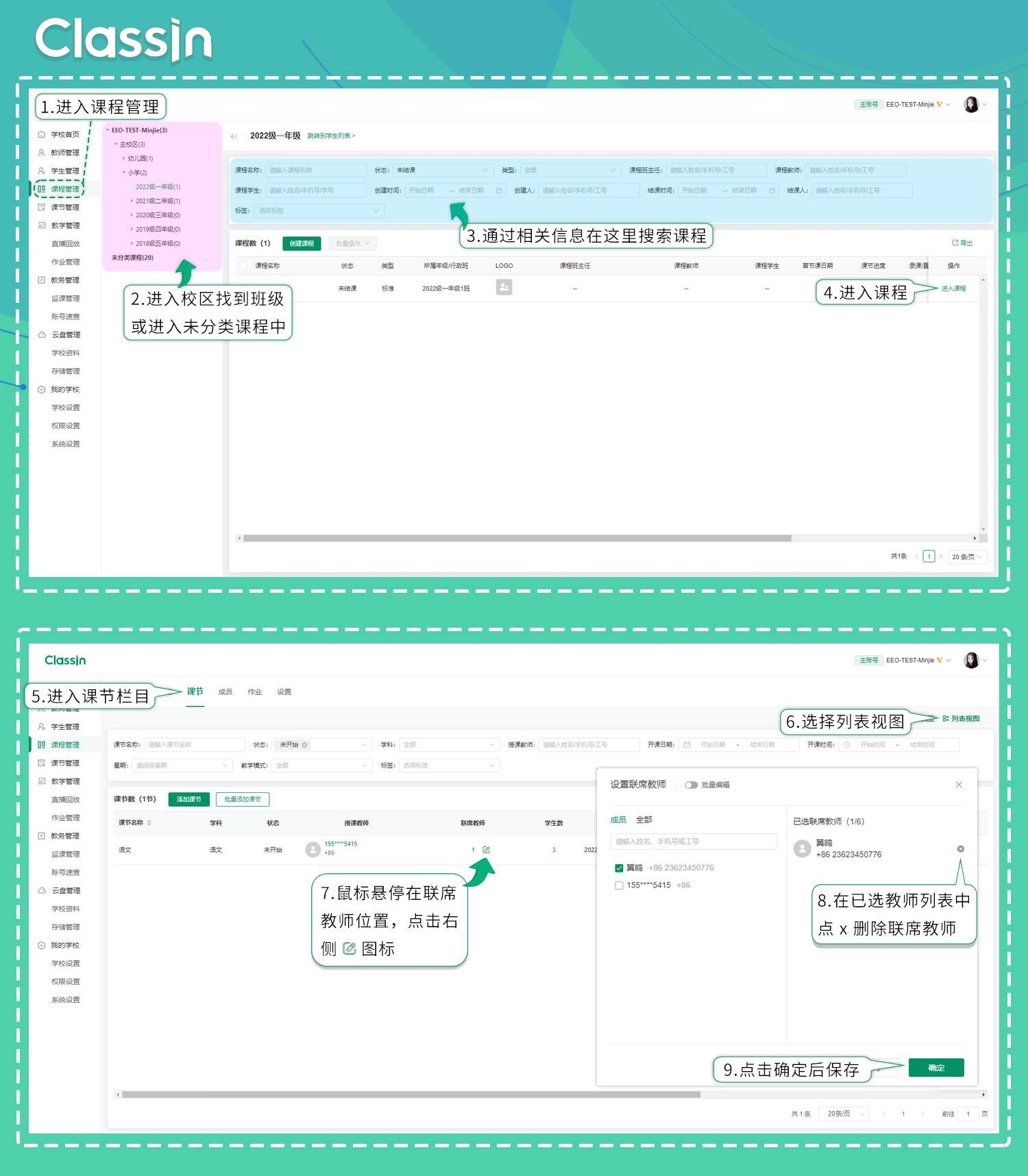Clear the 未开始 status tag
Viewport: 1028px width, 1176px height.
click(304, 744)
